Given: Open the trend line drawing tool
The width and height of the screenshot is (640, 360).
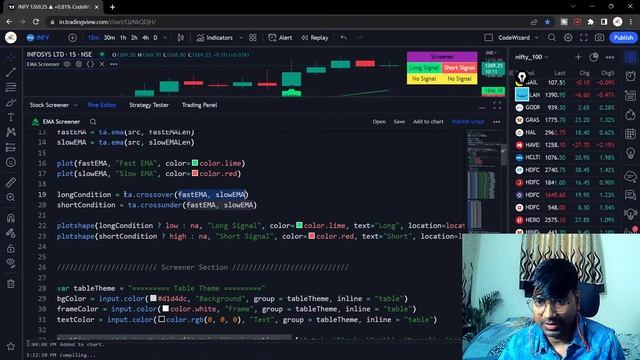Looking at the screenshot, I should pyautogui.click(x=11, y=72).
